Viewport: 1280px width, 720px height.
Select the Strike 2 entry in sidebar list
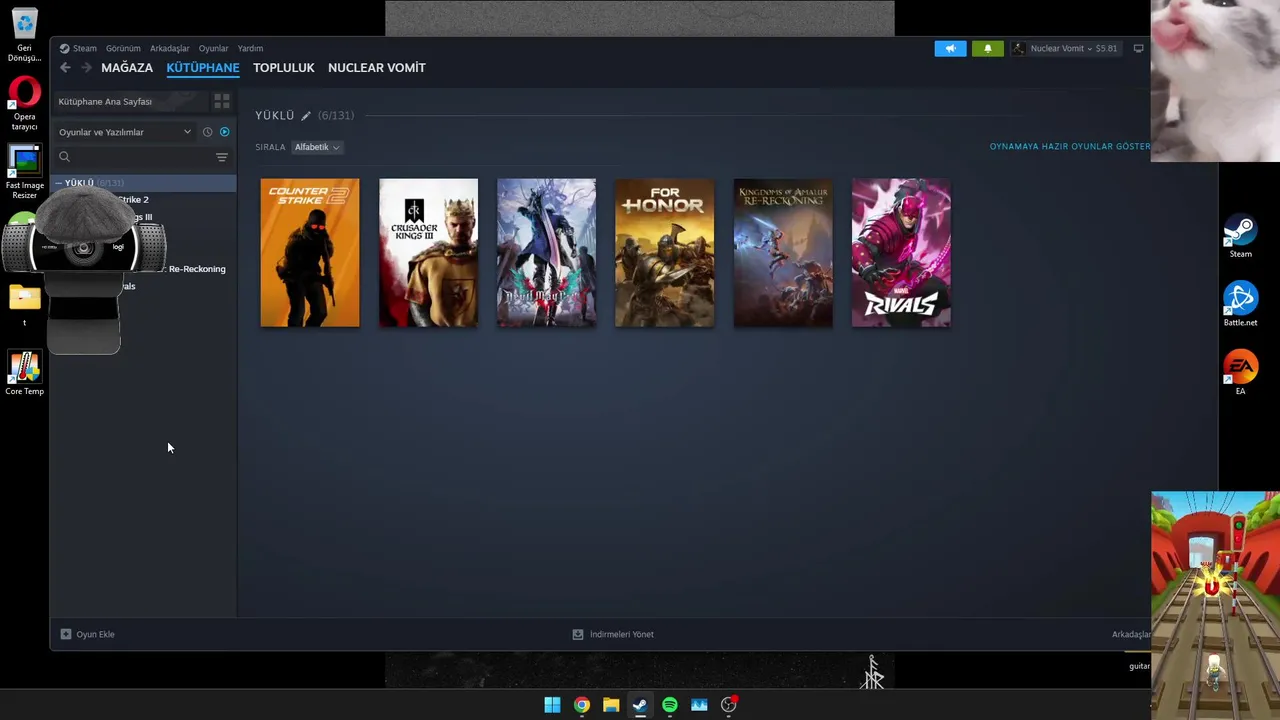point(134,200)
